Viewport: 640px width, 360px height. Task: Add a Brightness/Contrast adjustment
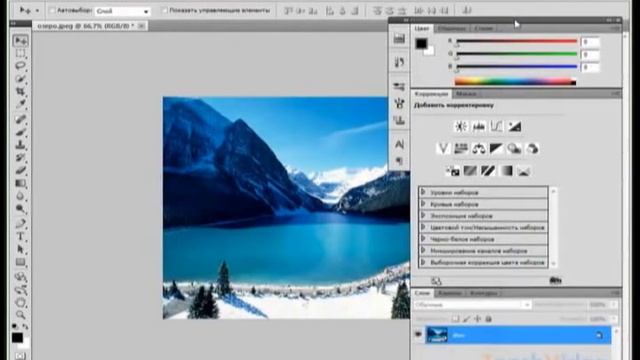point(461,127)
